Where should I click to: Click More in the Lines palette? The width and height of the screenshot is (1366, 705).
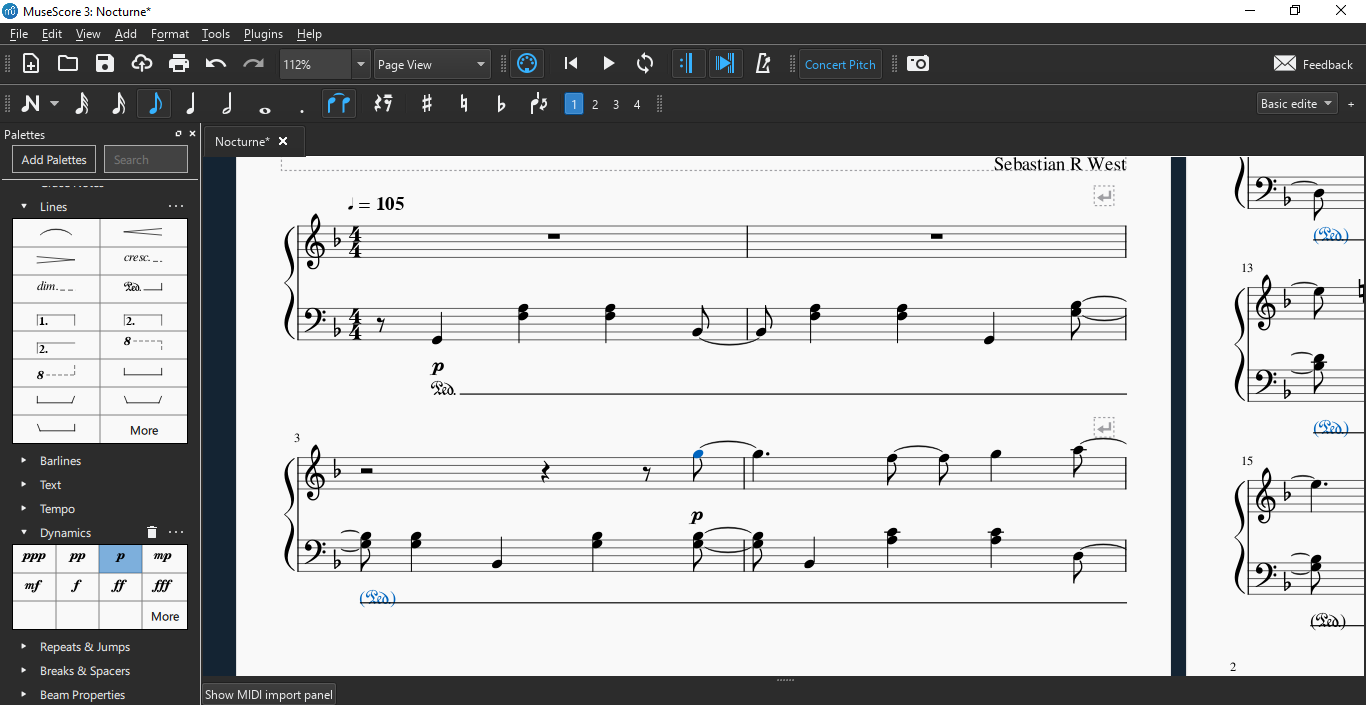[144, 430]
